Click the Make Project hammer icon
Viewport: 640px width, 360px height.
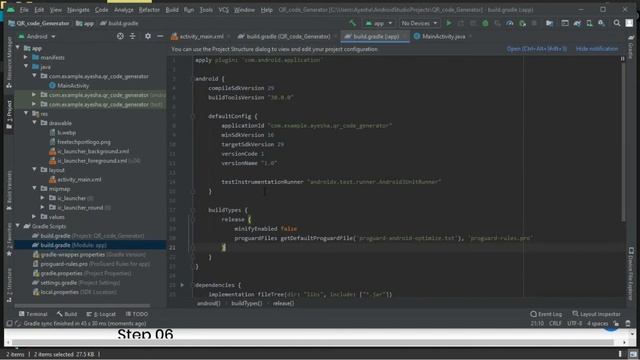click(353, 23)
